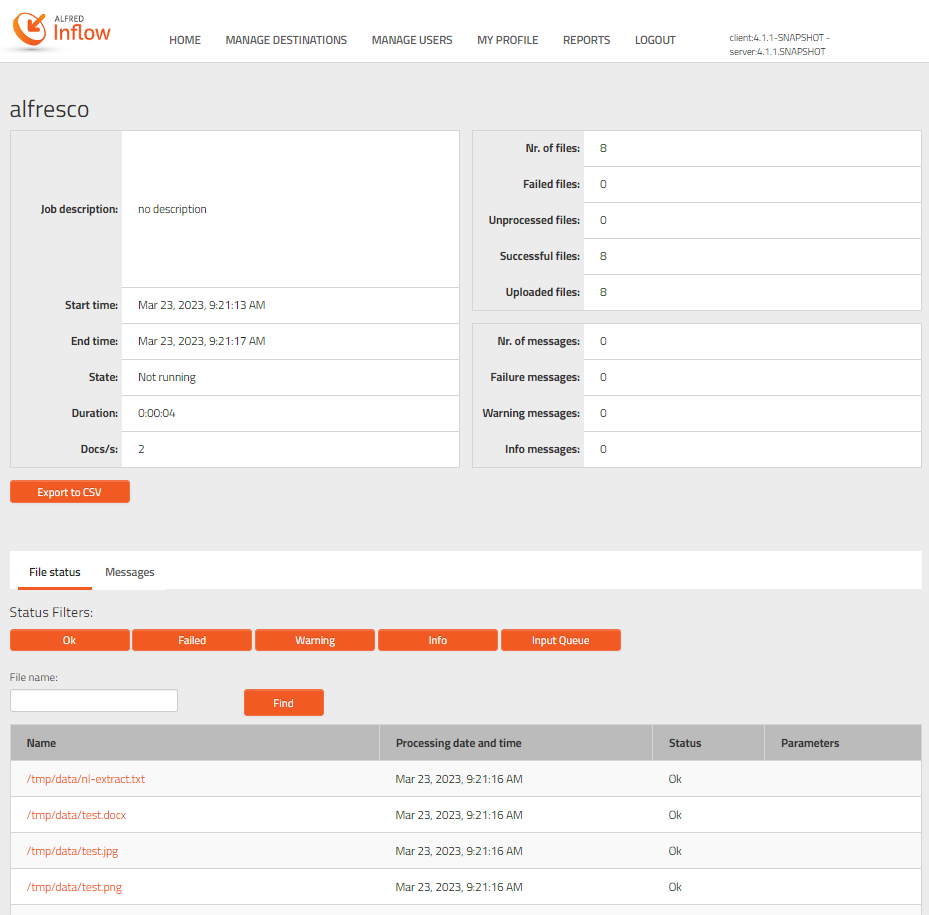Click LOGOUT in the navigation bar

tap(655, 41)
